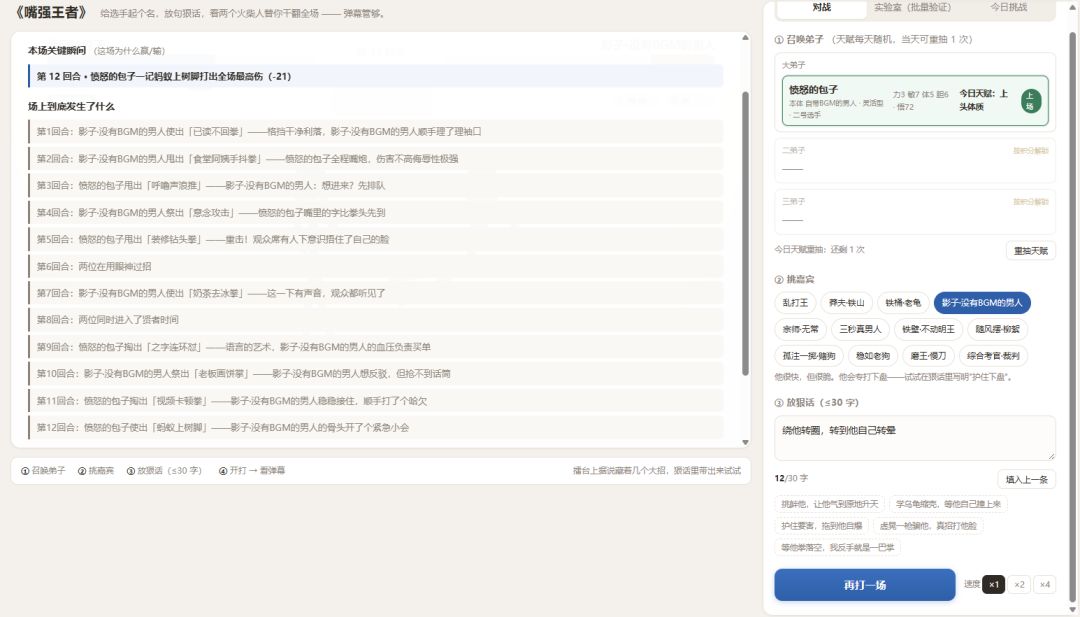
Task: Click the battle log scrollbar thumb
Action: 745,233
